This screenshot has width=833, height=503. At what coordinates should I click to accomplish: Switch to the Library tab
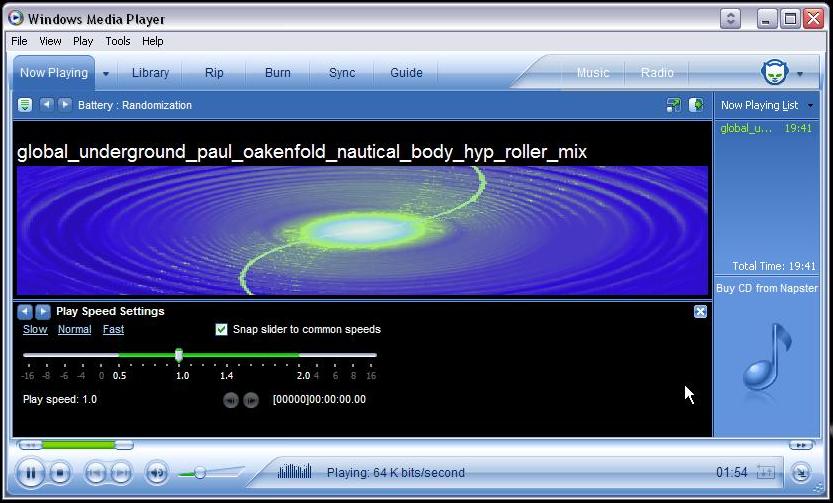pyautogui.click(x=150, y=73)
